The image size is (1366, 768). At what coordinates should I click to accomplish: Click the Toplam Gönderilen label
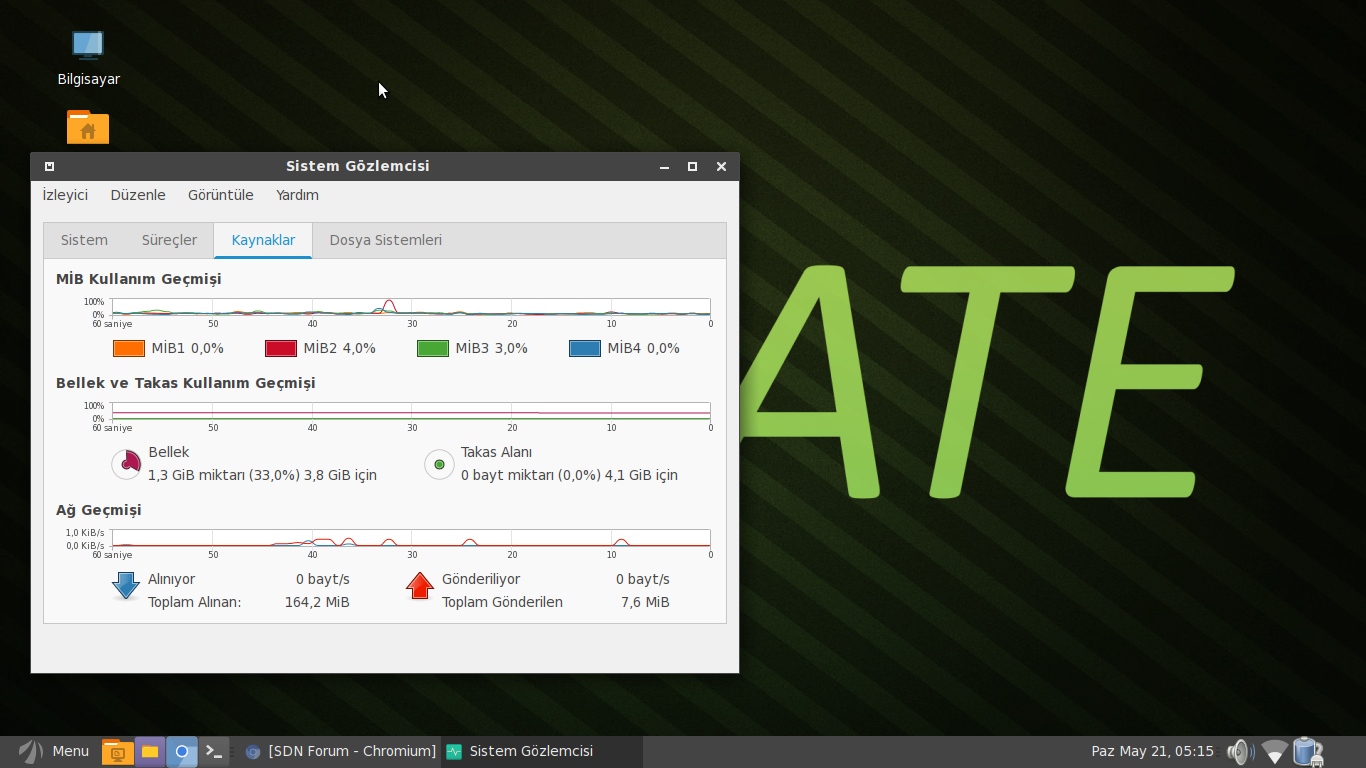(x=503, y=602)
